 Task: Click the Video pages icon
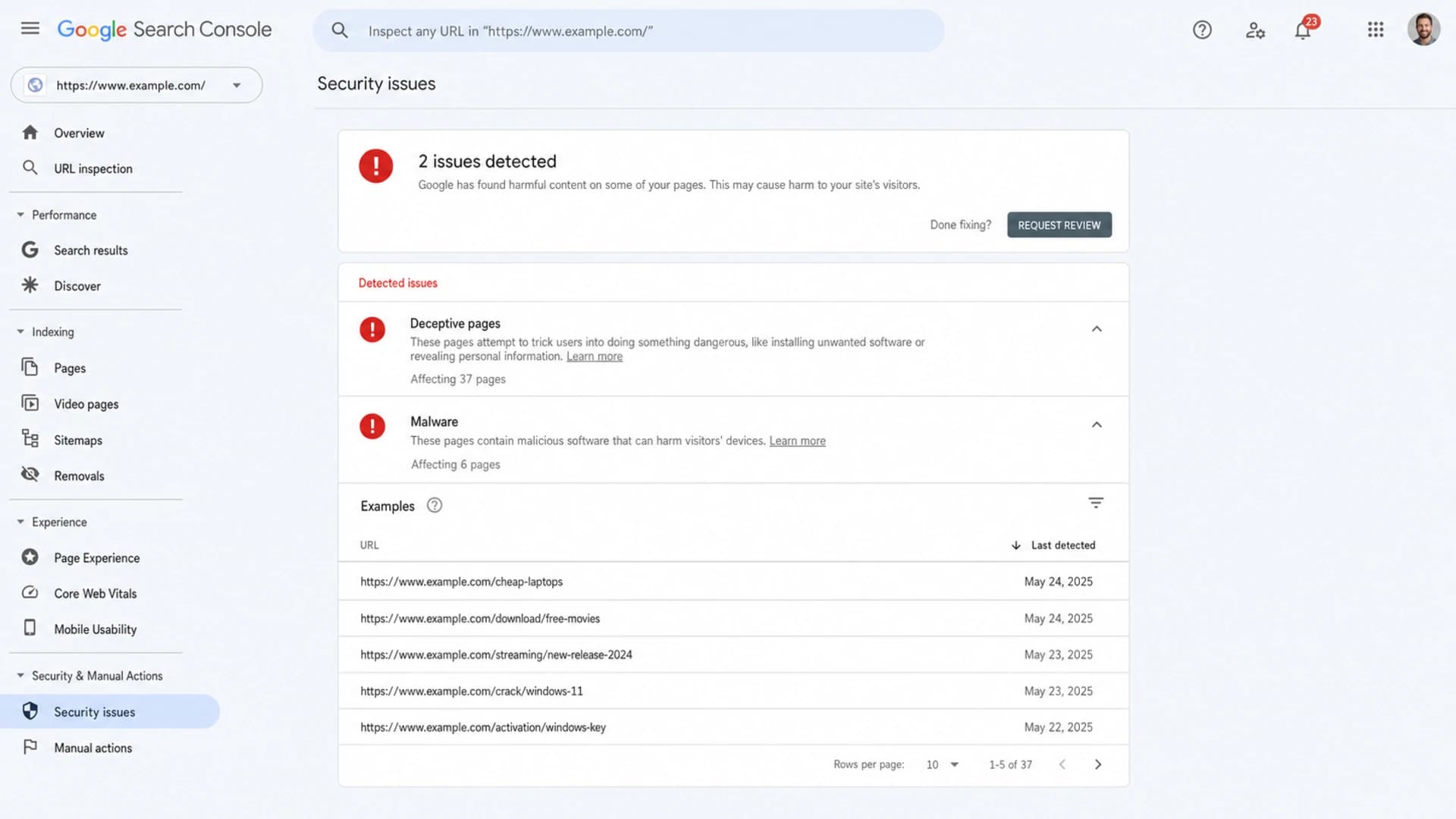pyautogui.click(x=30, y=403)
